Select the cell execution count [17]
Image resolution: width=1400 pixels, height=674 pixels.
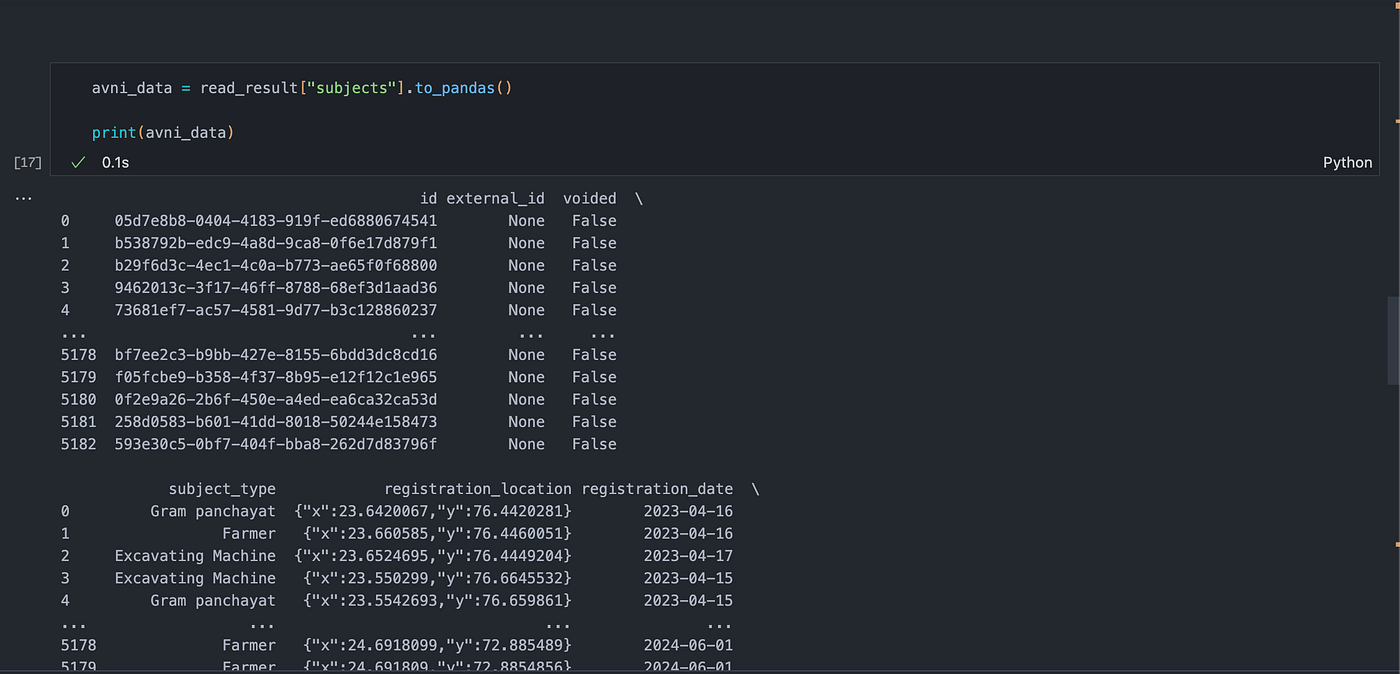pyautogui.click(x=27, y=162)
